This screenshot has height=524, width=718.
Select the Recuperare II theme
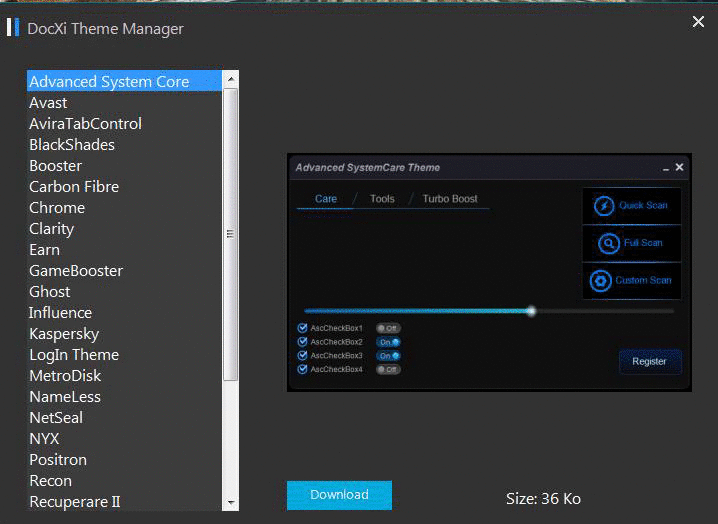125,502
